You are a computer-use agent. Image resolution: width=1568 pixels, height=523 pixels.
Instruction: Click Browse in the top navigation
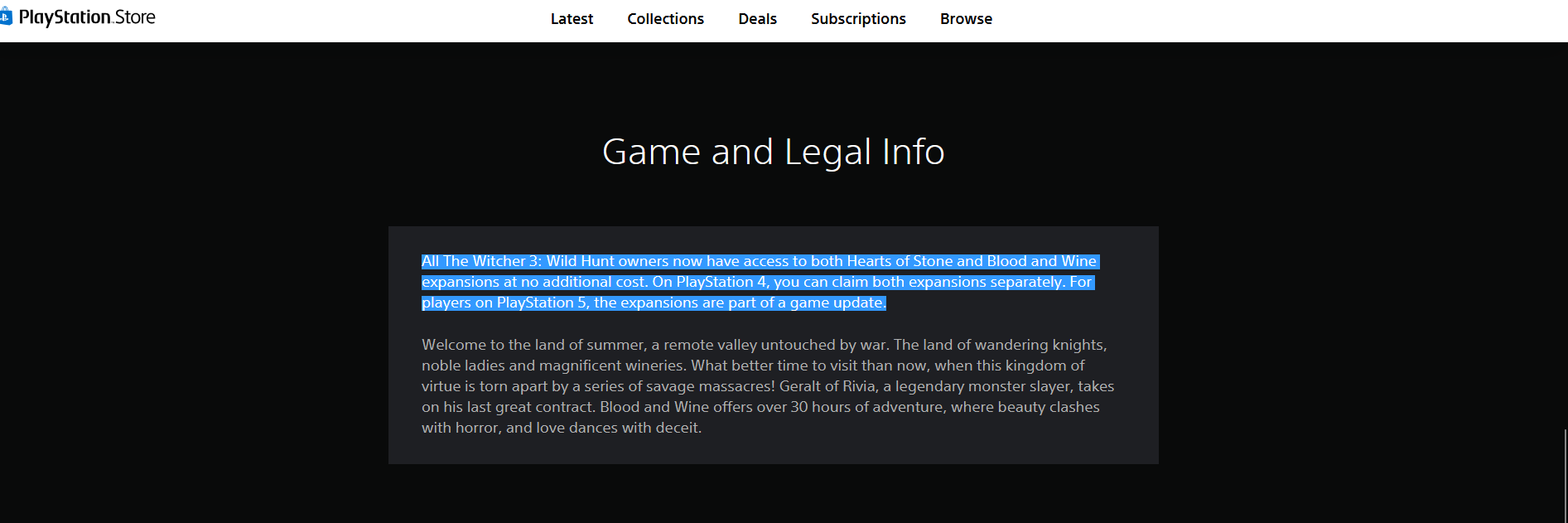point(966,19)
